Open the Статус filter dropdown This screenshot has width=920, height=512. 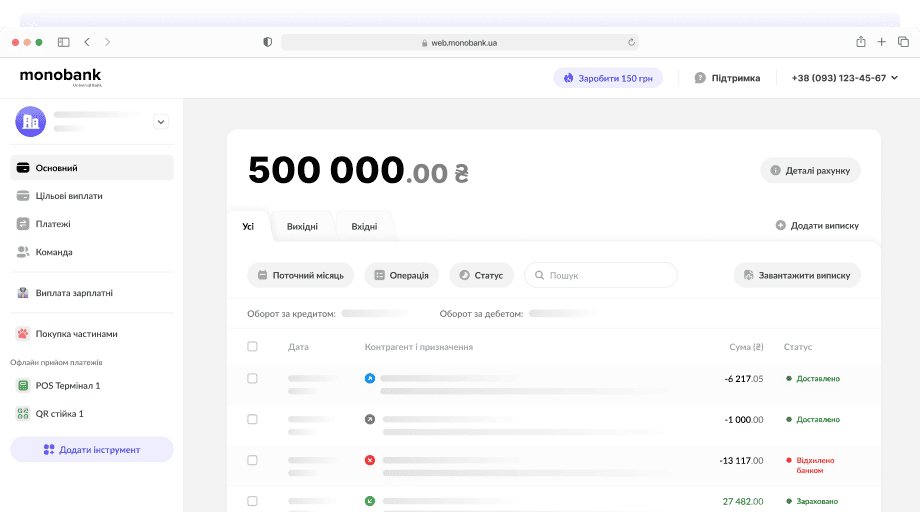[482, 275]
